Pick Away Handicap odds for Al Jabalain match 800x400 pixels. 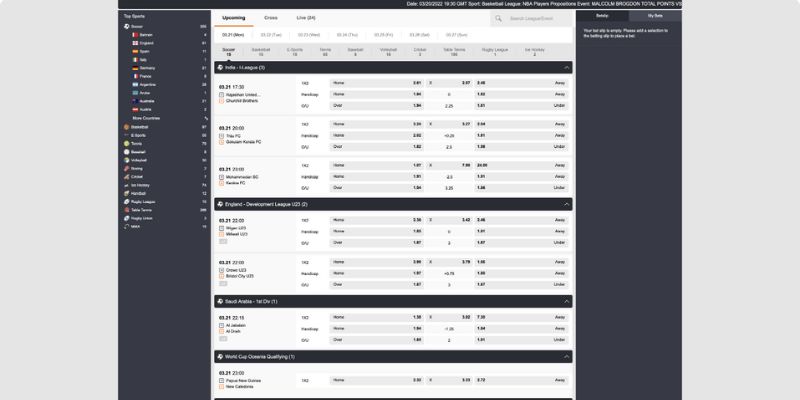point(521,329)
